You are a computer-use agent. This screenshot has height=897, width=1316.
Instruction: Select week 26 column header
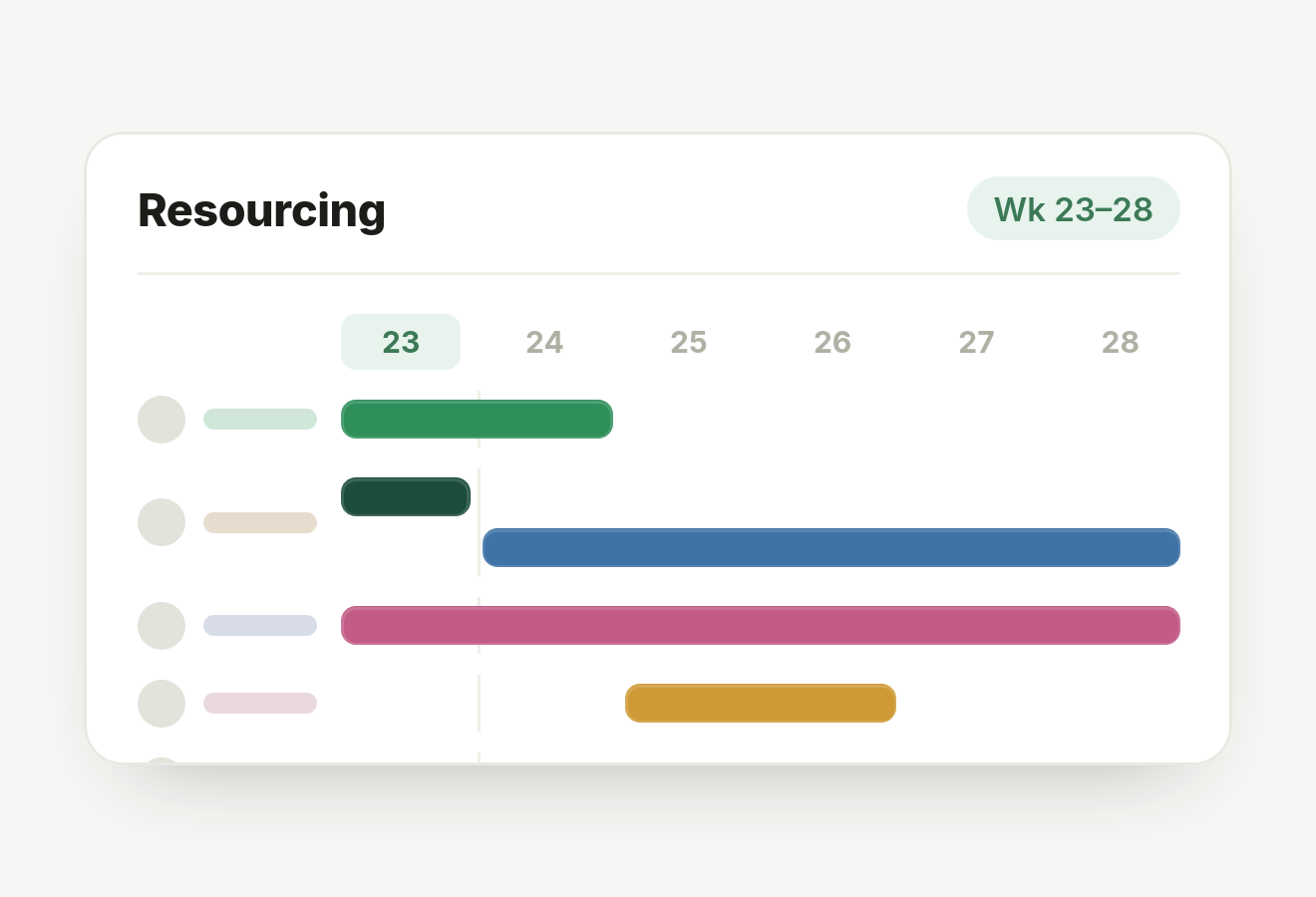[x=832, y=342]
